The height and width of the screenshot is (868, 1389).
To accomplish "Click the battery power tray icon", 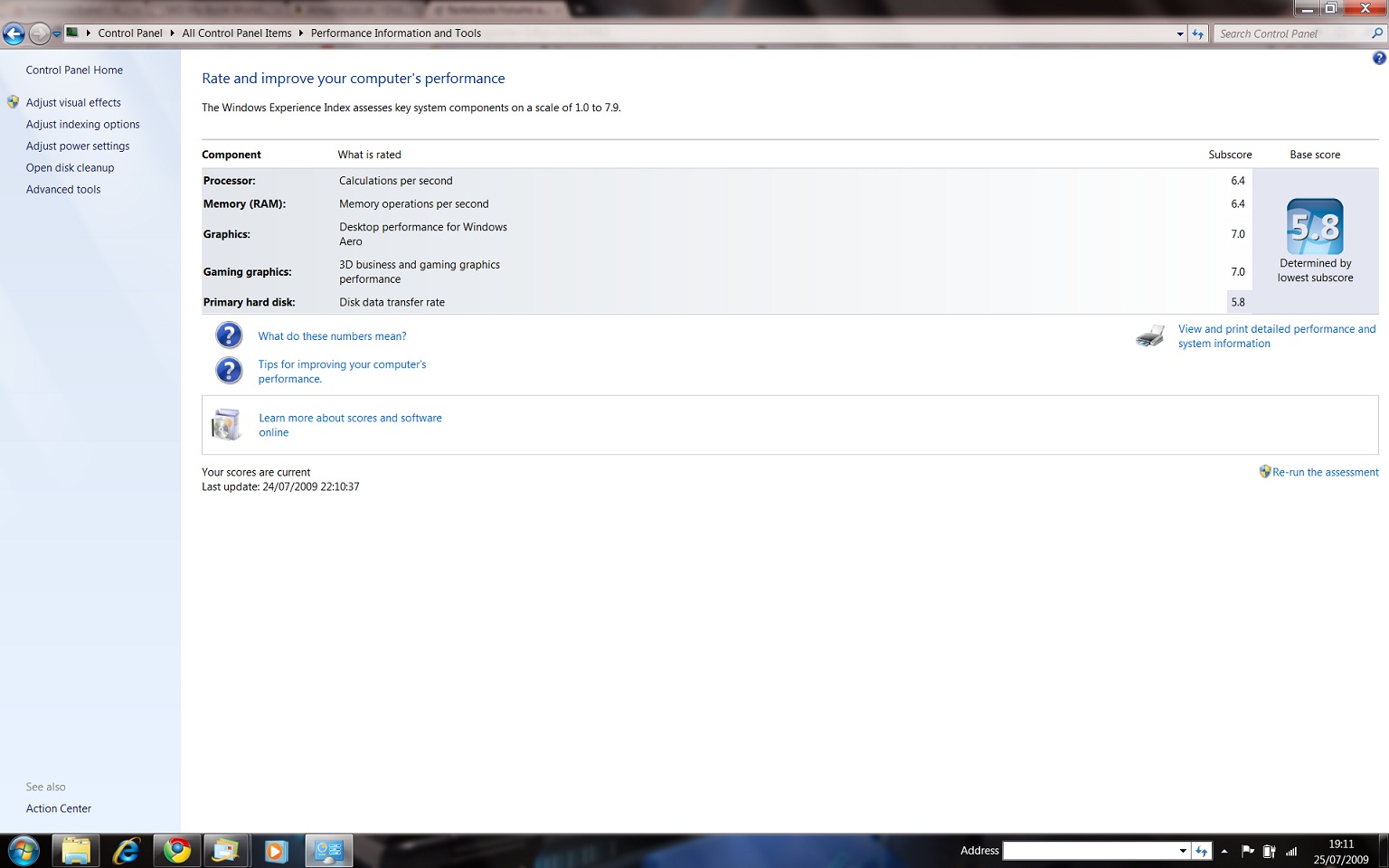I will [x=1270, y=851].
